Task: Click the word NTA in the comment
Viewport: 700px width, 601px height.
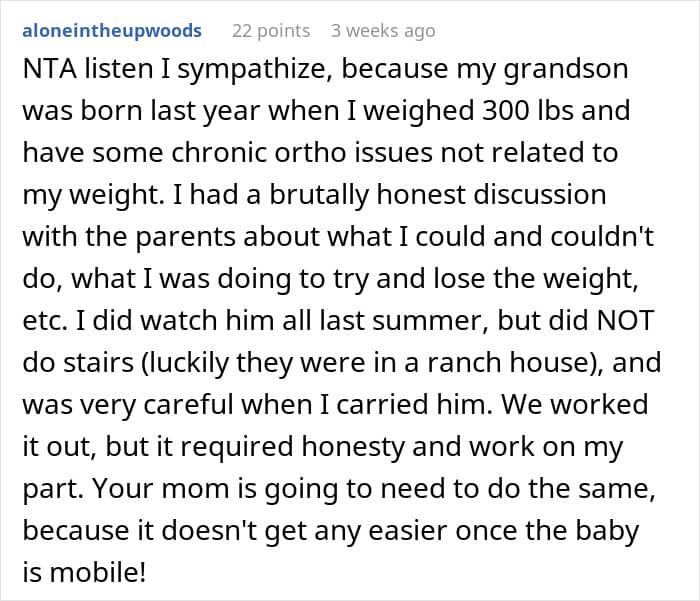Action: pos(50,69)
